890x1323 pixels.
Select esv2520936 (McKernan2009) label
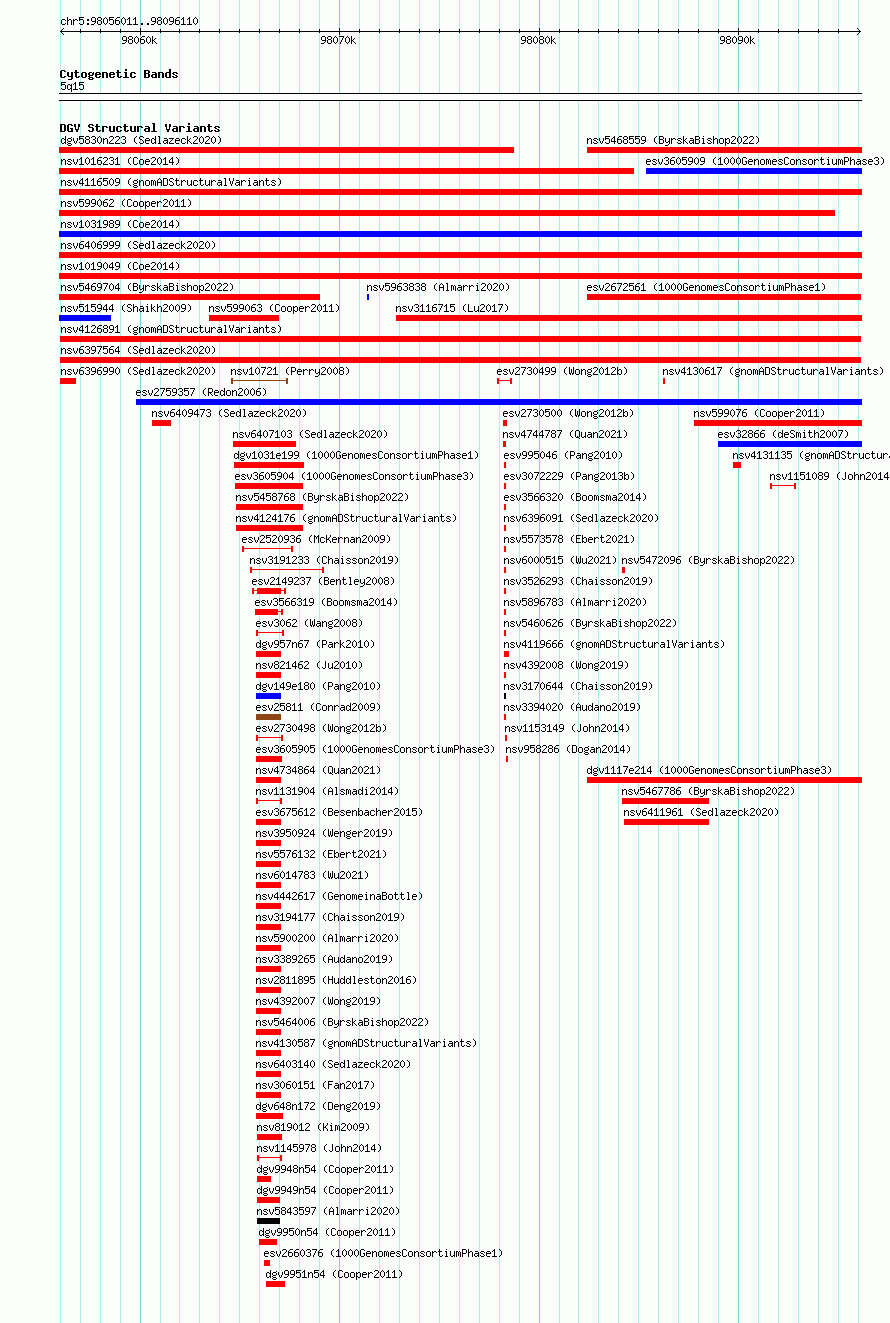317,540
